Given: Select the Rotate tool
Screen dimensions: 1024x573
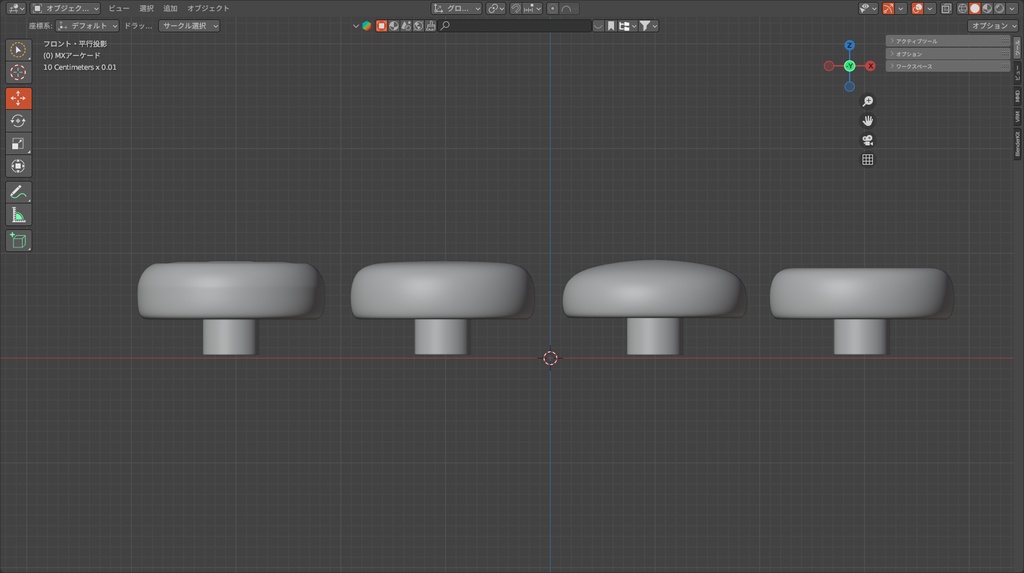Looking at the screenshot, I should click(x=18, y=121).
